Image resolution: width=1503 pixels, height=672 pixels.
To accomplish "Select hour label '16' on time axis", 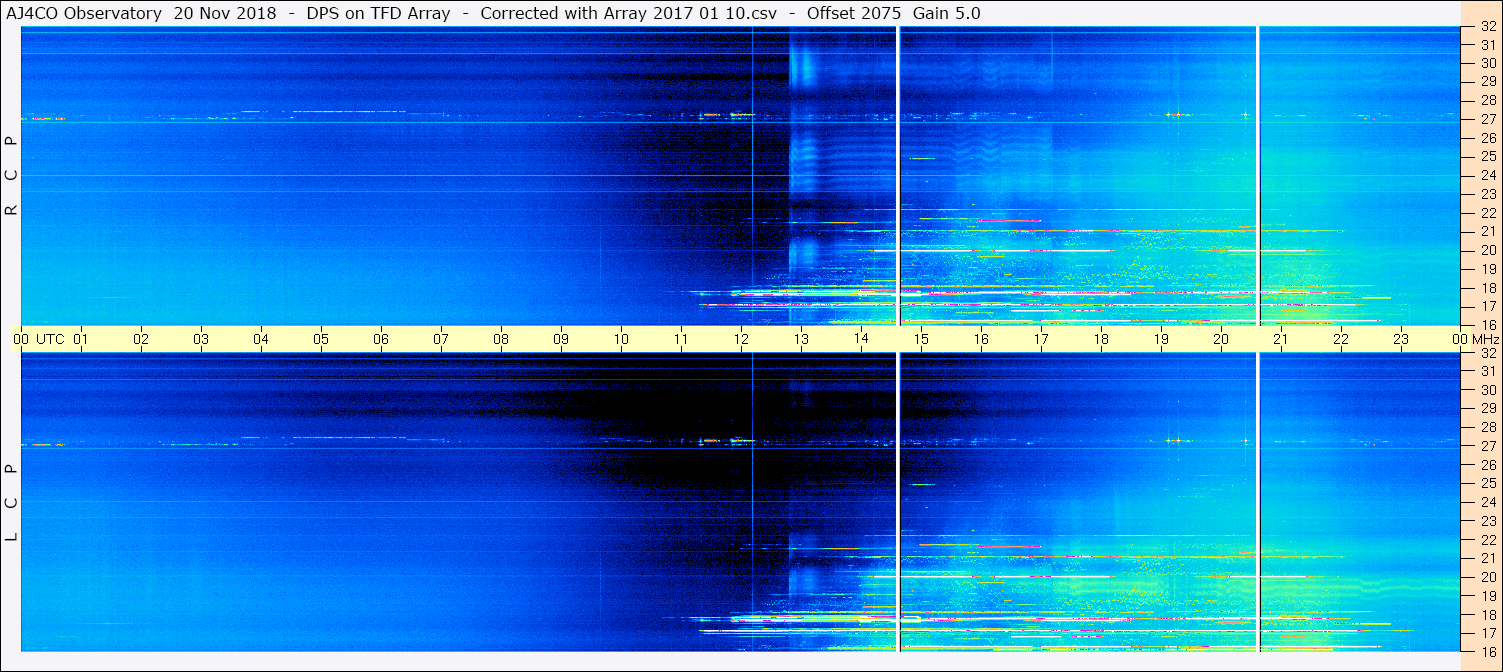I will pyautogui.click(x=981, y=339).
